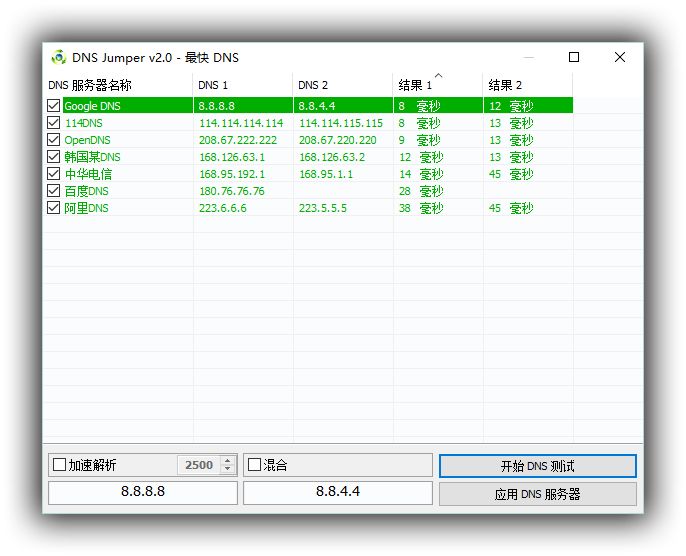Select the 百度DNS server name
686x556 pixels.
87,191
